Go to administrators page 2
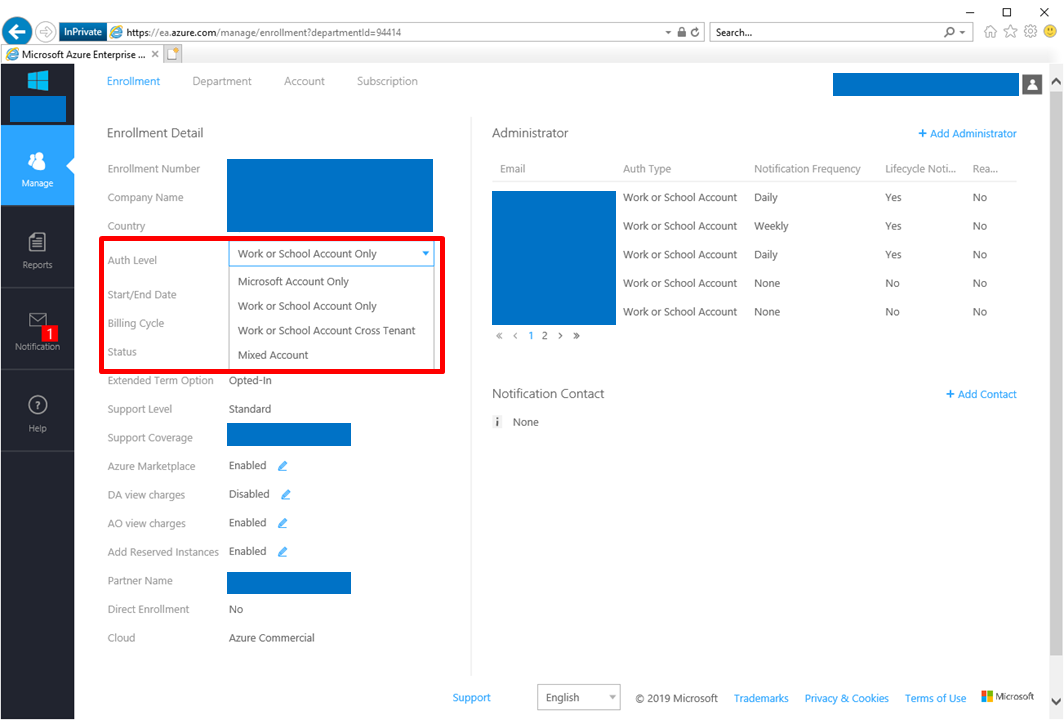This screenshot has height=720, width=1064. click(544, 335)
